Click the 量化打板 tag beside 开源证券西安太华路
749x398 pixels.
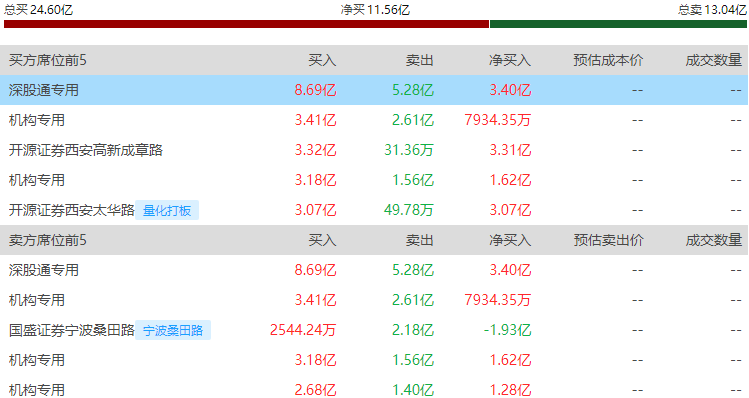pyautogui.click(x=167, y=210)
